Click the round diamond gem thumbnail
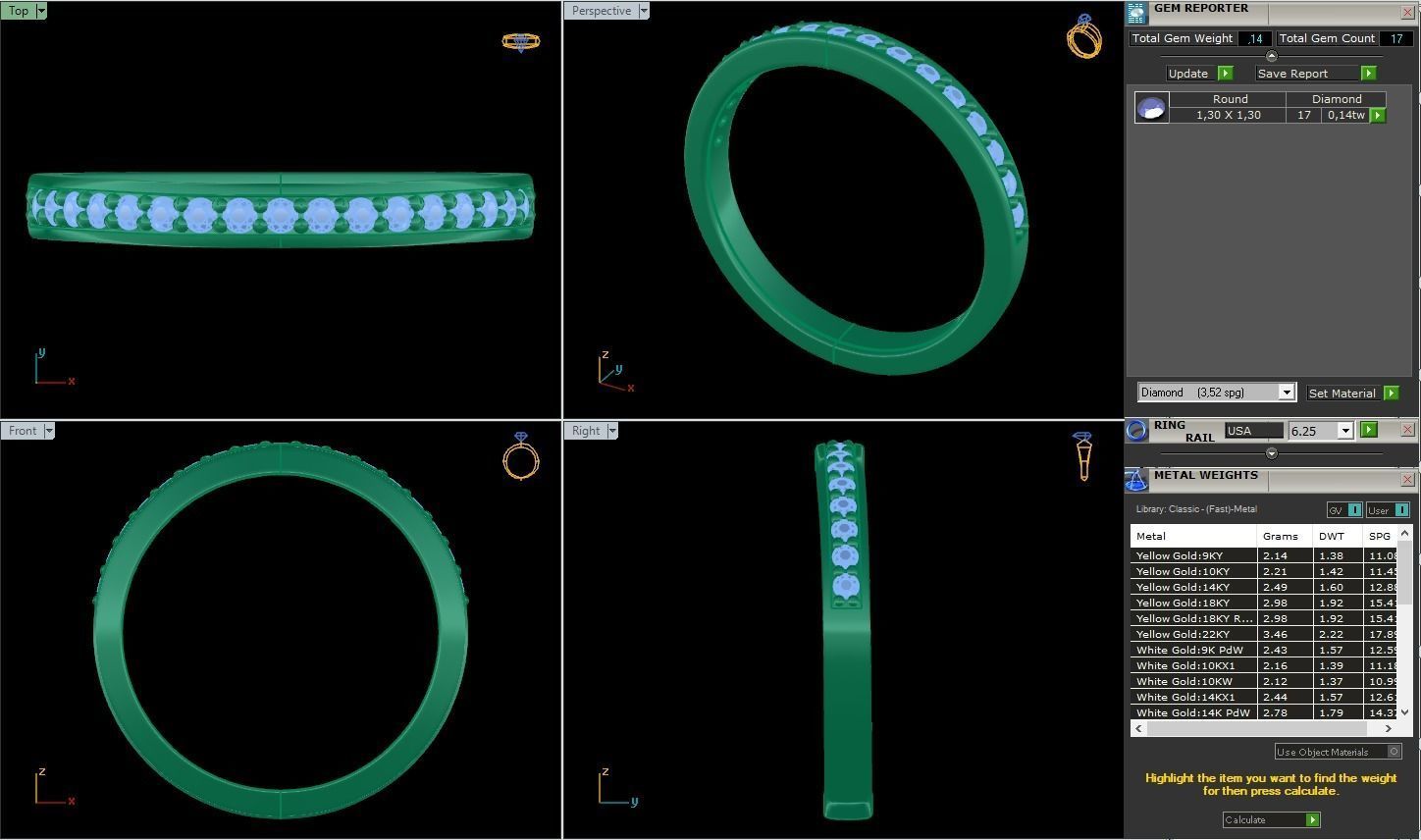Screen dimensions: 1421x840 click(x=1151, y=107)
